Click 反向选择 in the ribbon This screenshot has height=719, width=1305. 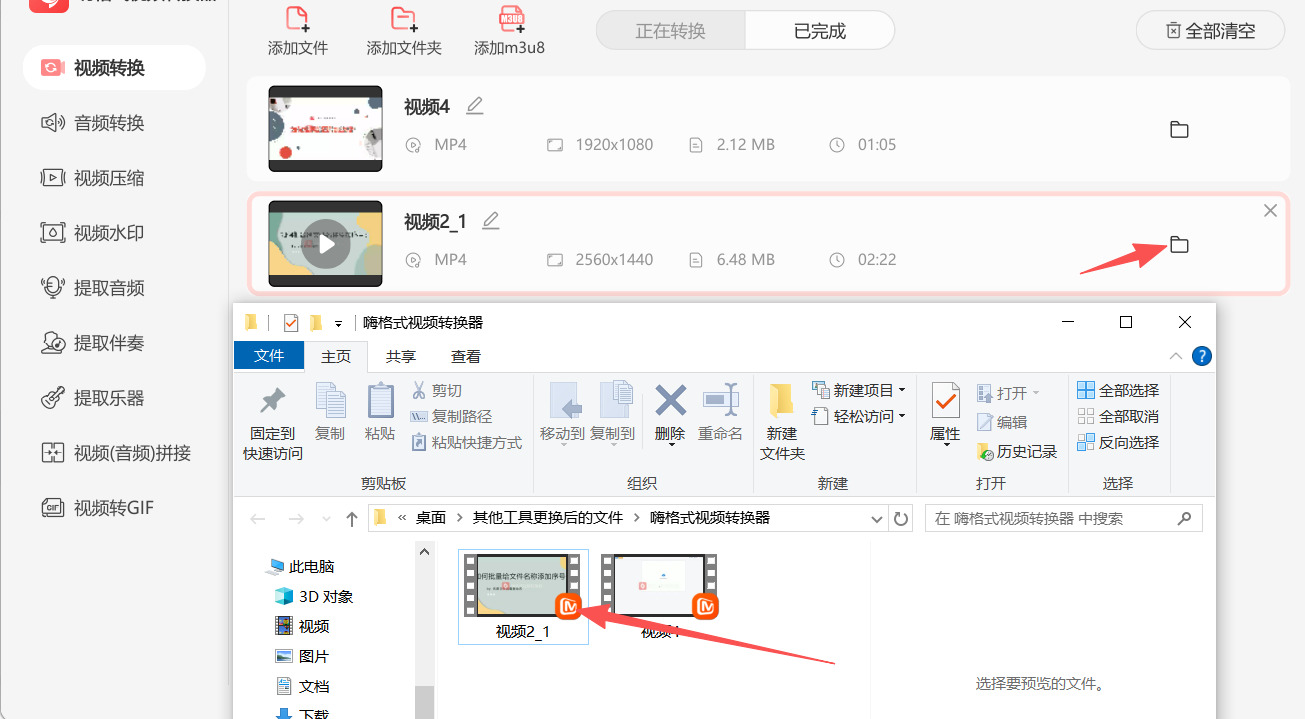tap(1118, 442)
